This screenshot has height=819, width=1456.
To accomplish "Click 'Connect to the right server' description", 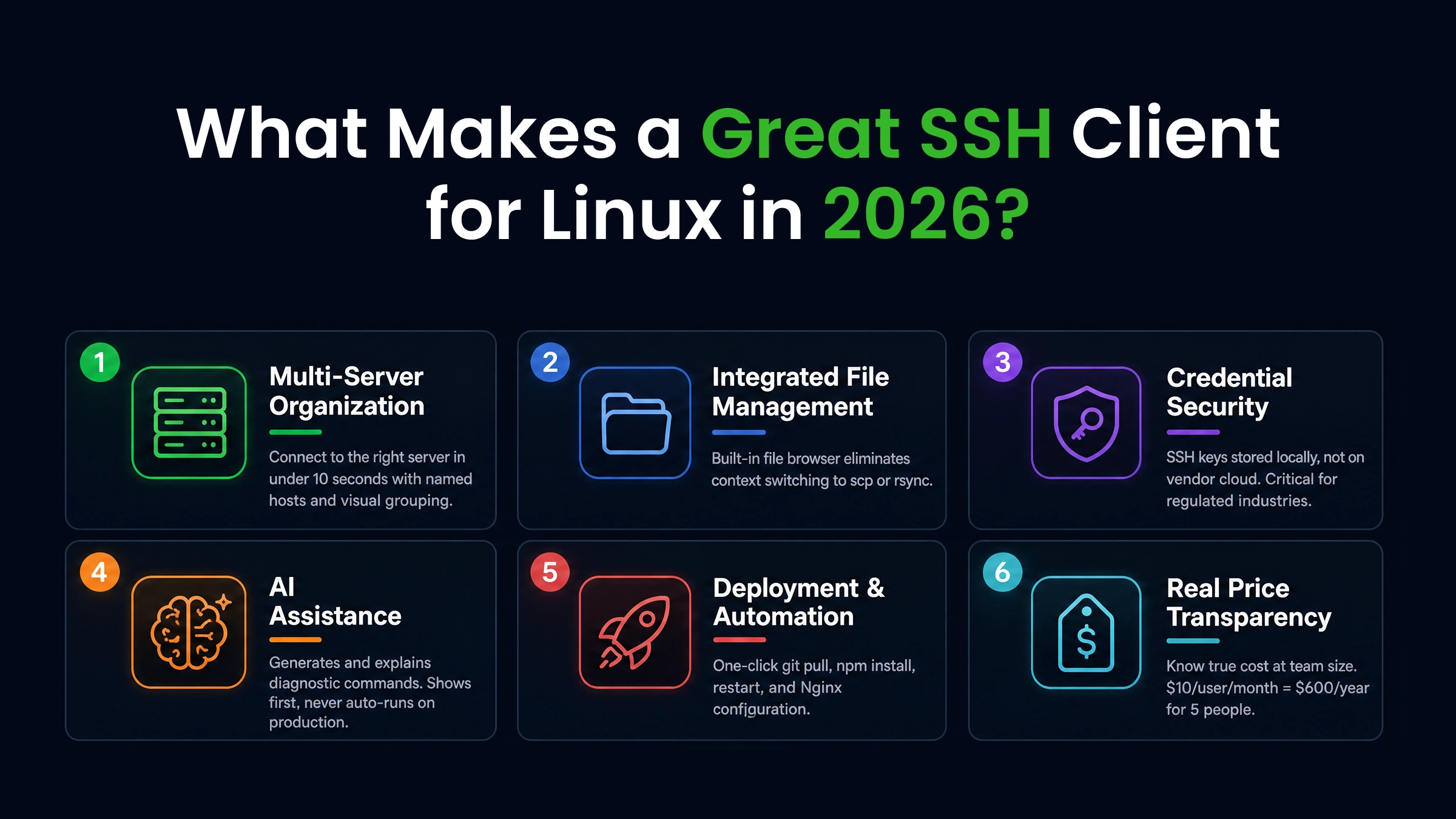I will pyautogui.click(x=371, y=479).
